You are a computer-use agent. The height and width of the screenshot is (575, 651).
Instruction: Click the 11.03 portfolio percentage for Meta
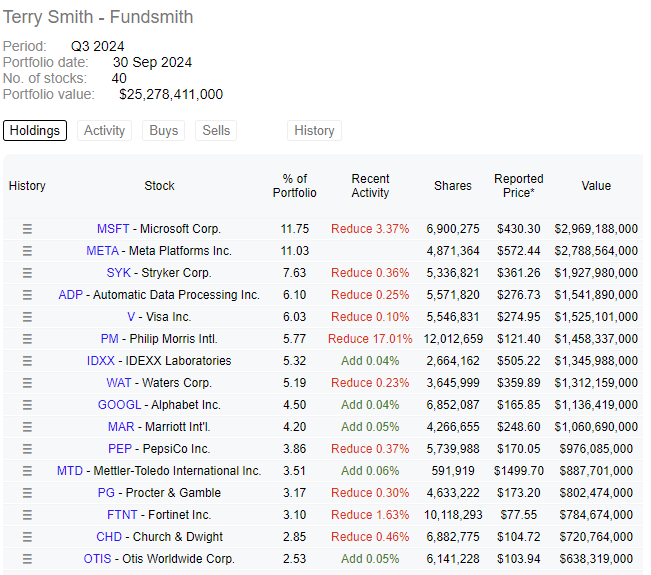click(x=295, y=251)
